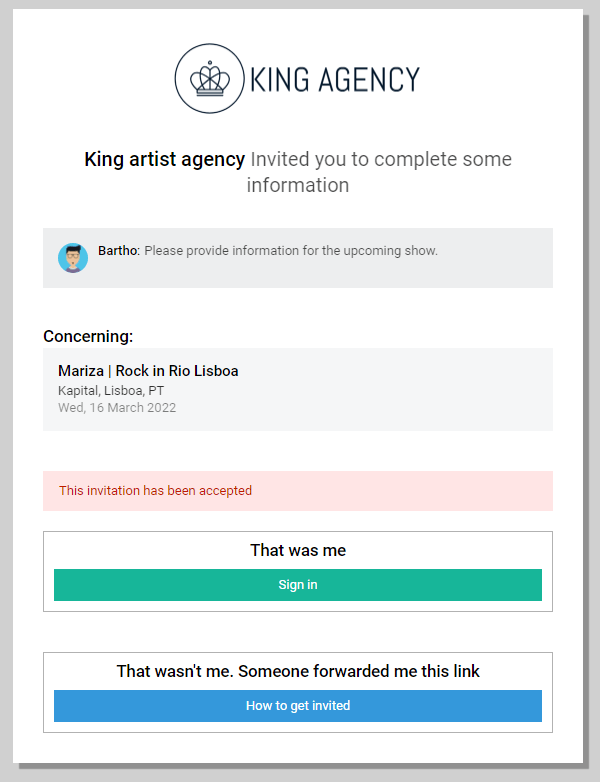Click the That was me heading

(298, 550)
